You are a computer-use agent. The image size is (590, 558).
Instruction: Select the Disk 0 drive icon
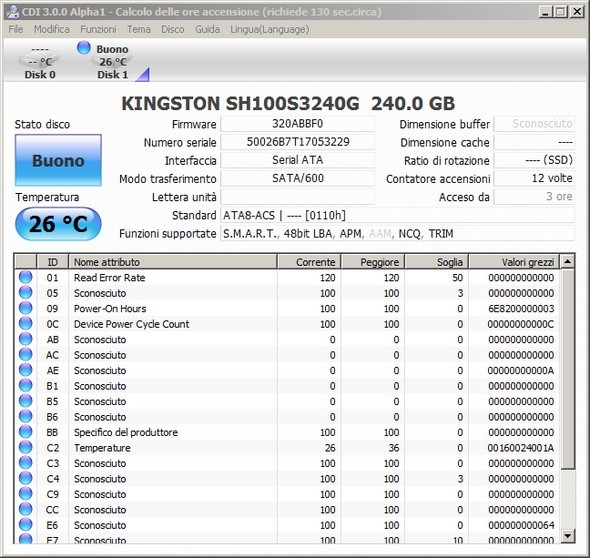(x=40, y=62)
